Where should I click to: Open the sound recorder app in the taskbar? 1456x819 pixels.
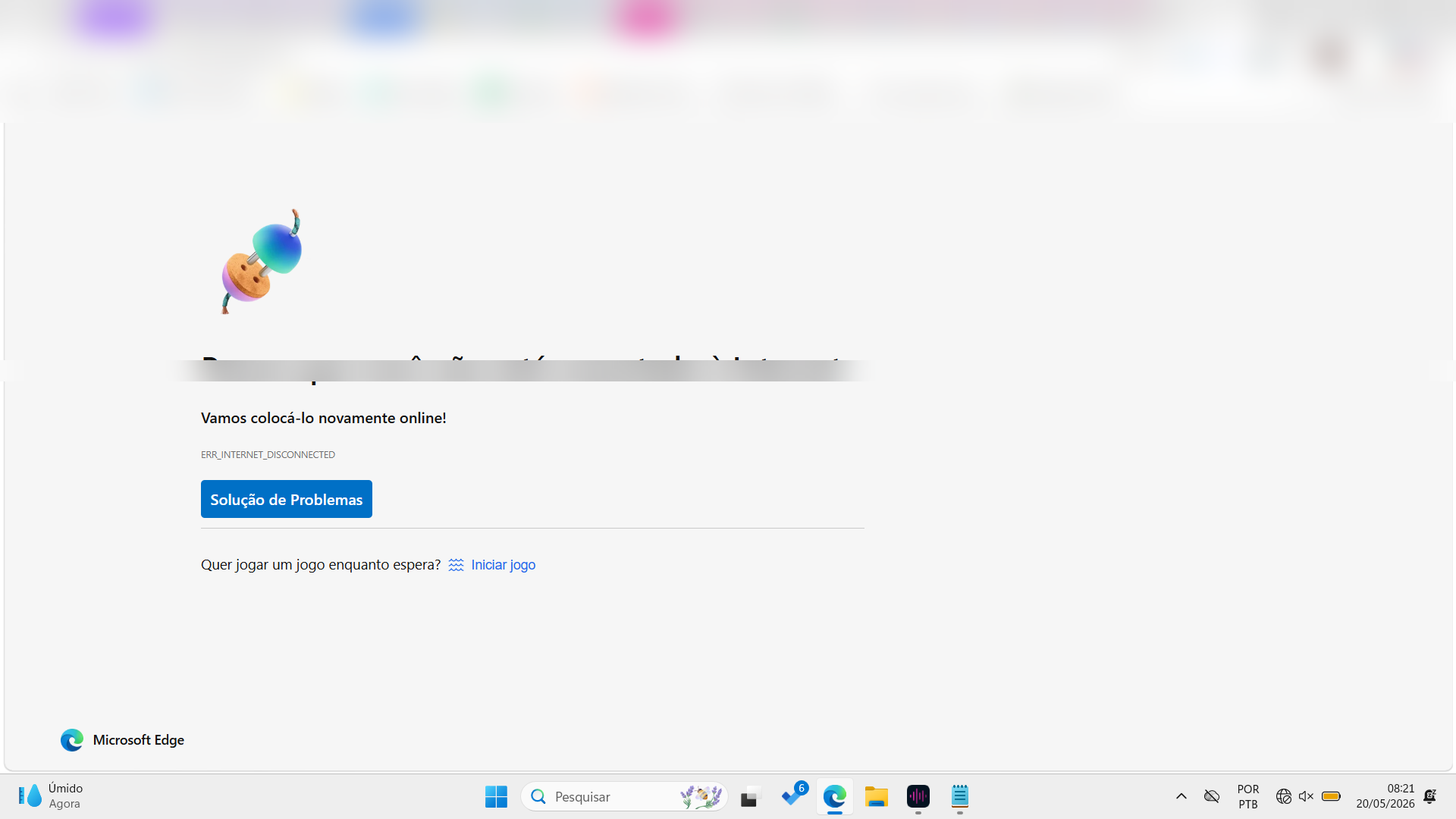[918, 796]
